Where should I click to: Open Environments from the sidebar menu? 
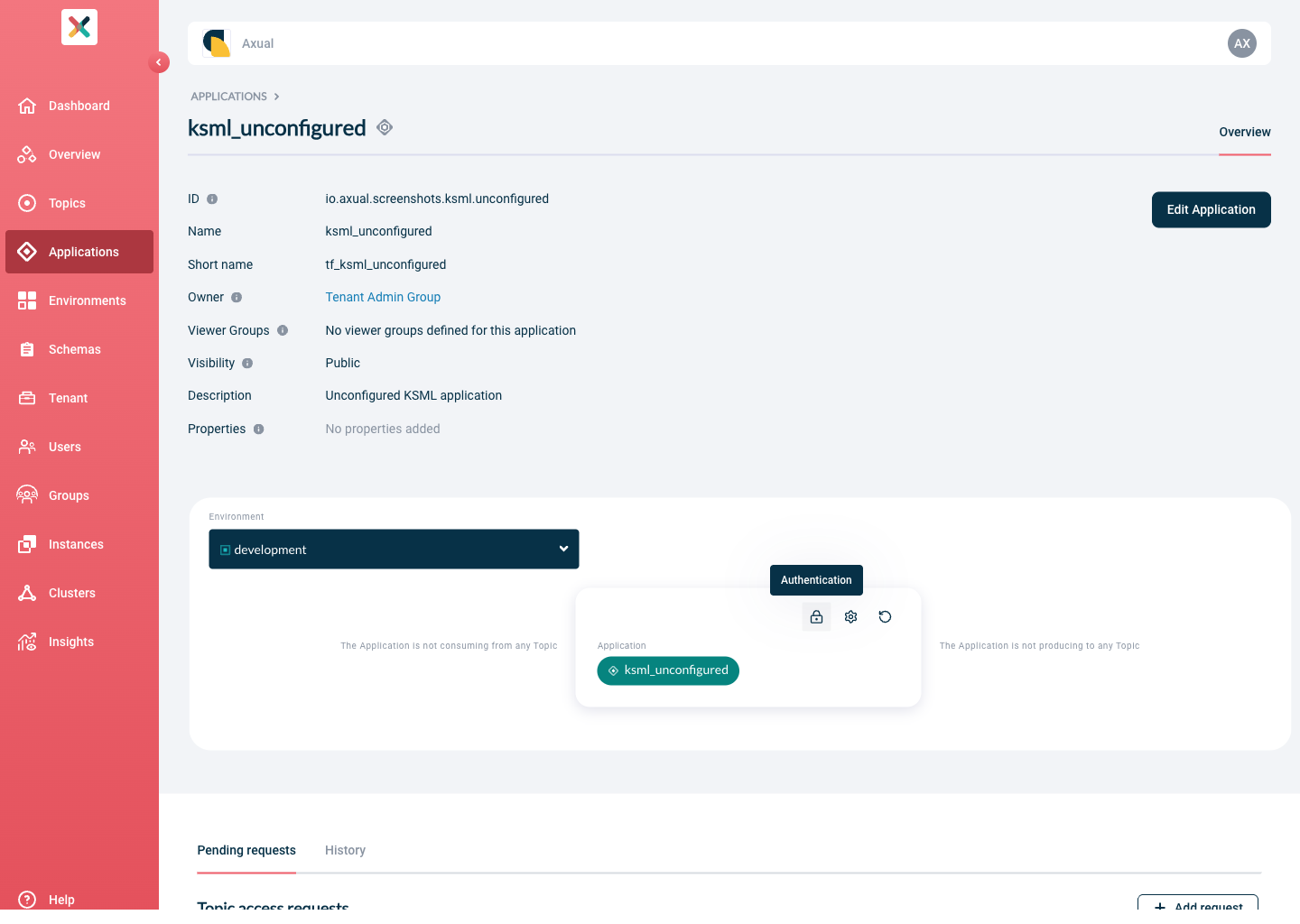79,300
